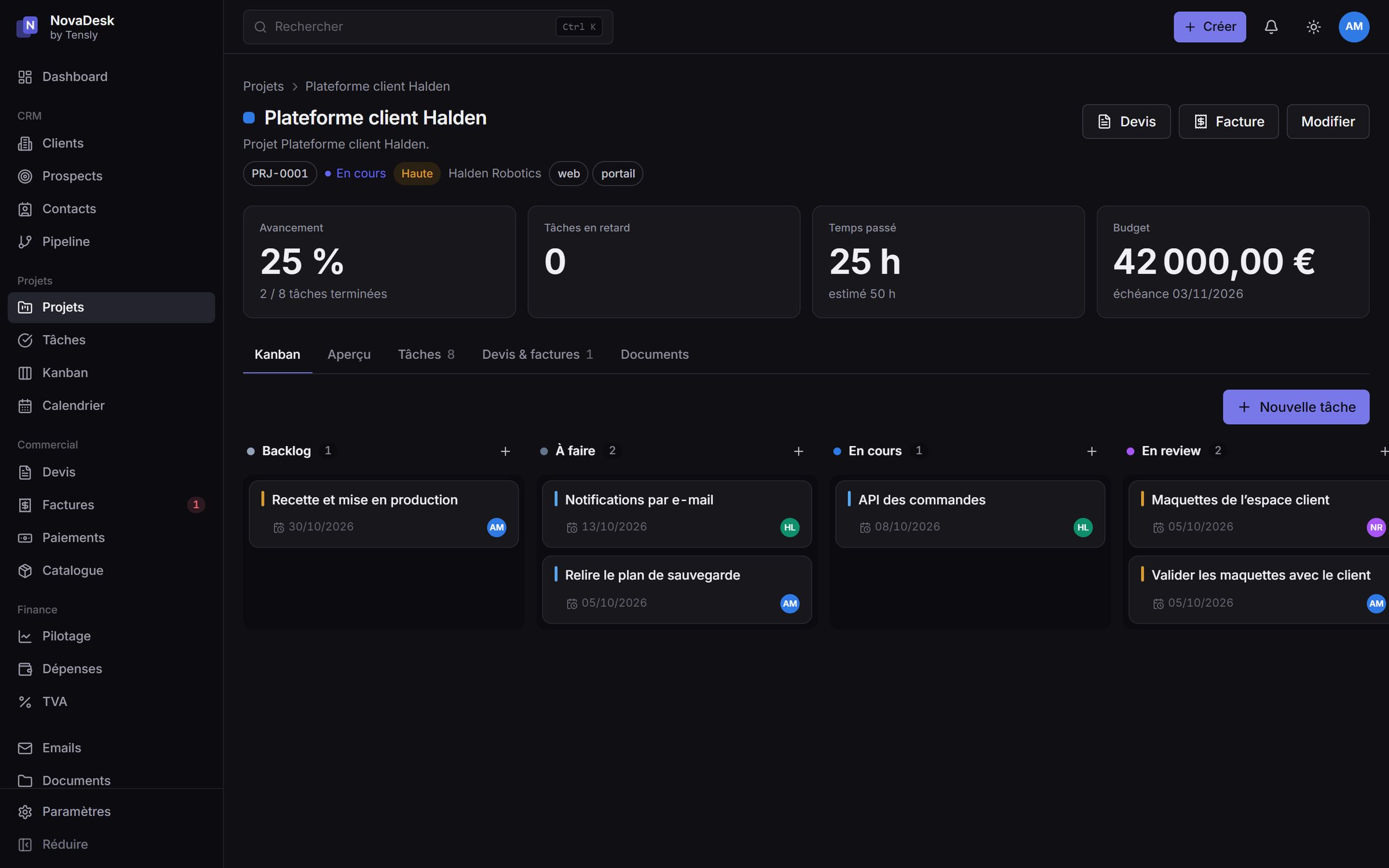
Task: Open the Devis & factures tab
Action: (x=537, y=355)
